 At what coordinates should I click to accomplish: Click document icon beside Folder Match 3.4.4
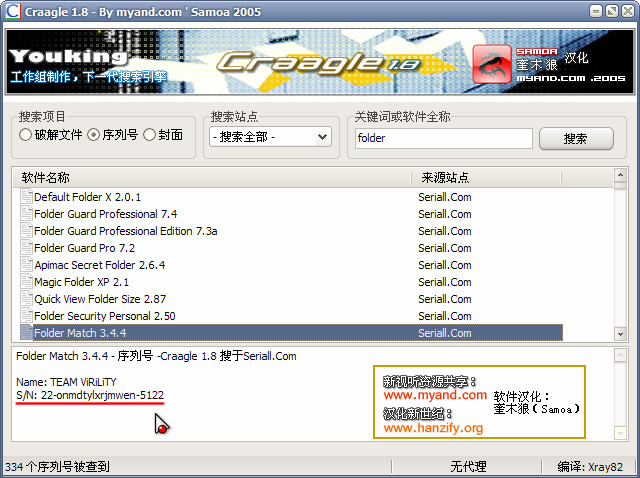tap(27, 333)
